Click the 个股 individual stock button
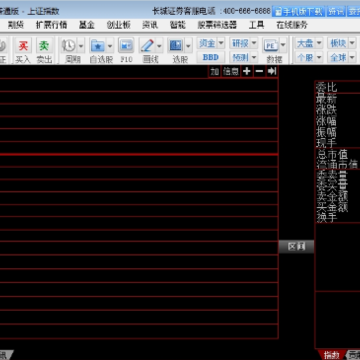This screenshot has height=360, width=360. (305, 57)
